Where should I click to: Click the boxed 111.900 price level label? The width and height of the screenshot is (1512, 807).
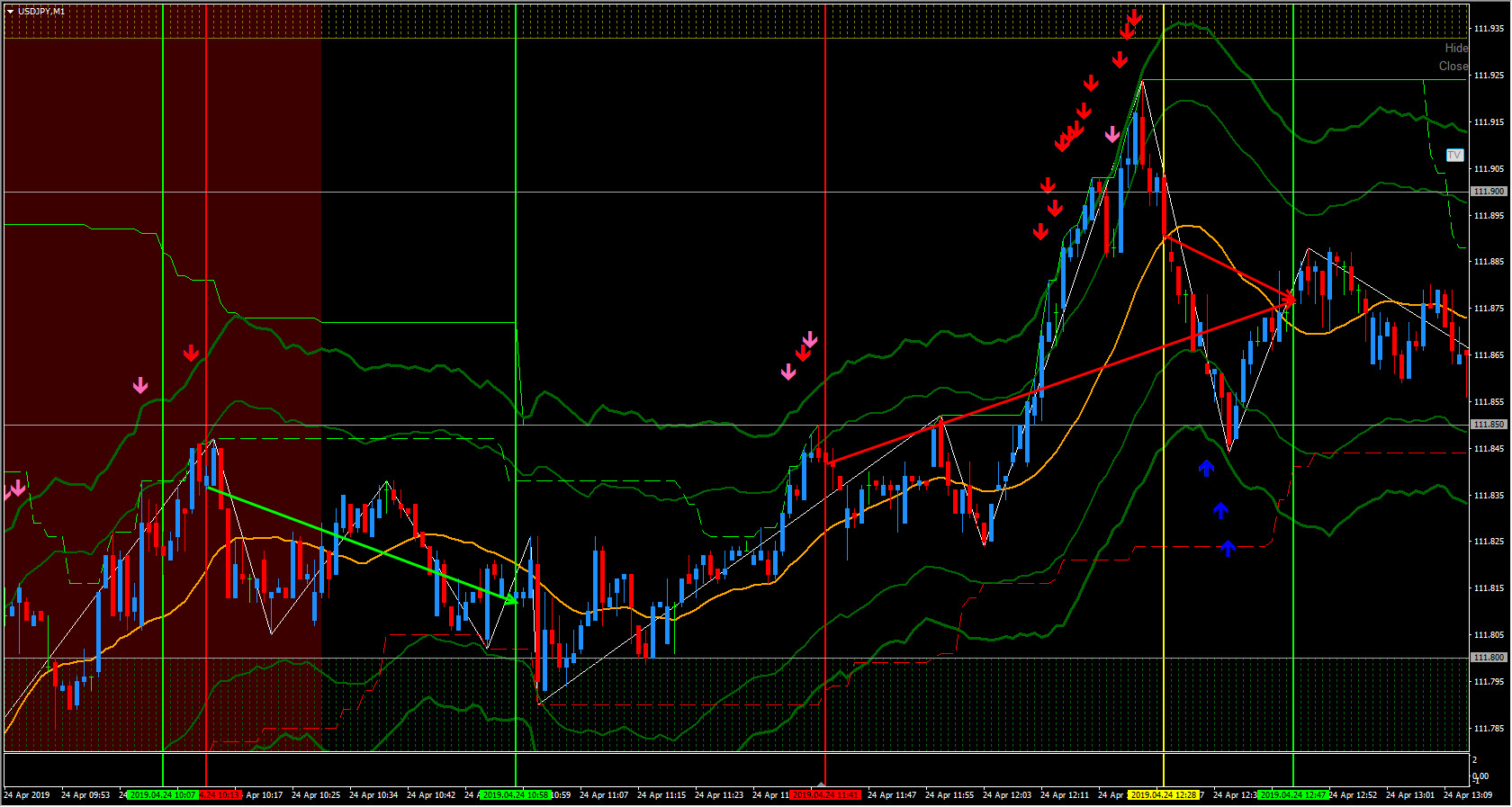click(x=1489, y=192)
